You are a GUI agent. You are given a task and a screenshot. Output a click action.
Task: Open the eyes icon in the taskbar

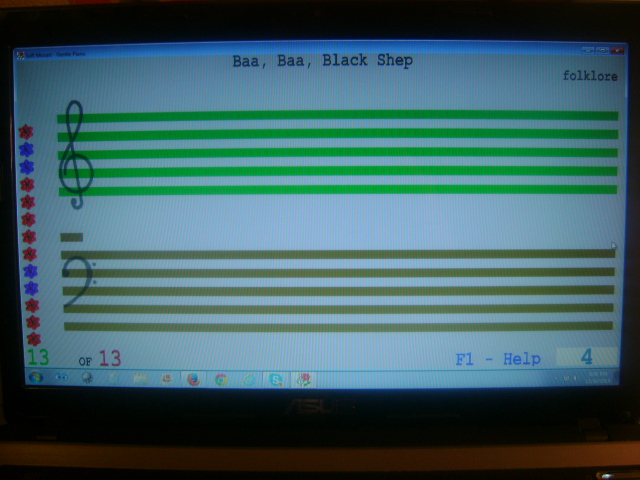pos(62,378)
